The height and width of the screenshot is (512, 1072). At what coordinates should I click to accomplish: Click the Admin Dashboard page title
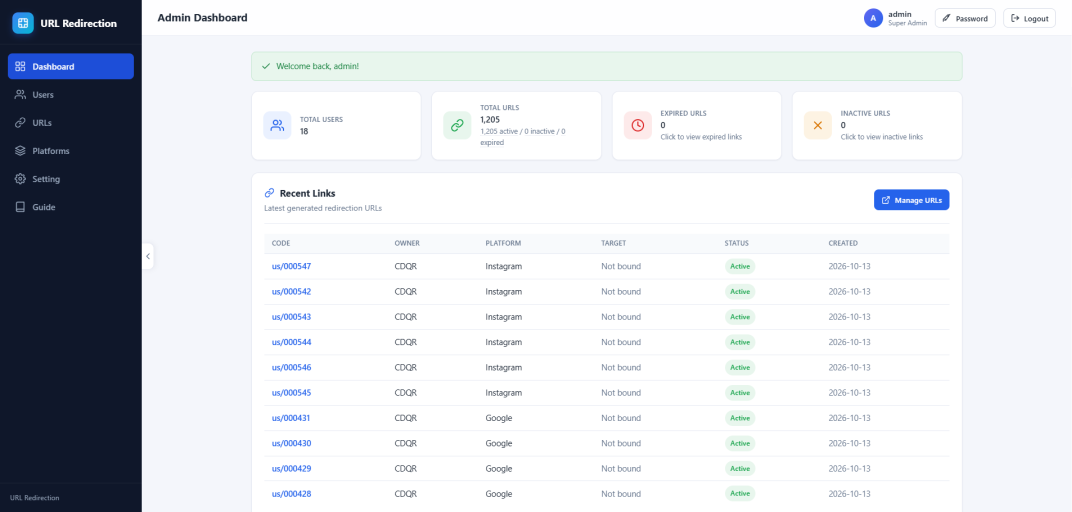pos(202,18)
